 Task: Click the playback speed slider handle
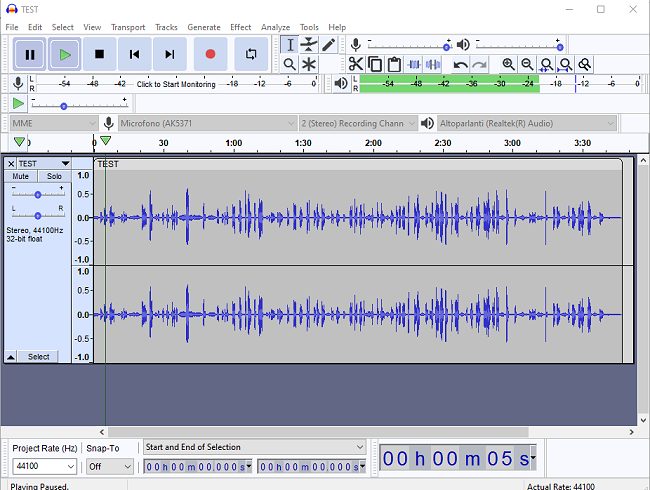point(63,106)
